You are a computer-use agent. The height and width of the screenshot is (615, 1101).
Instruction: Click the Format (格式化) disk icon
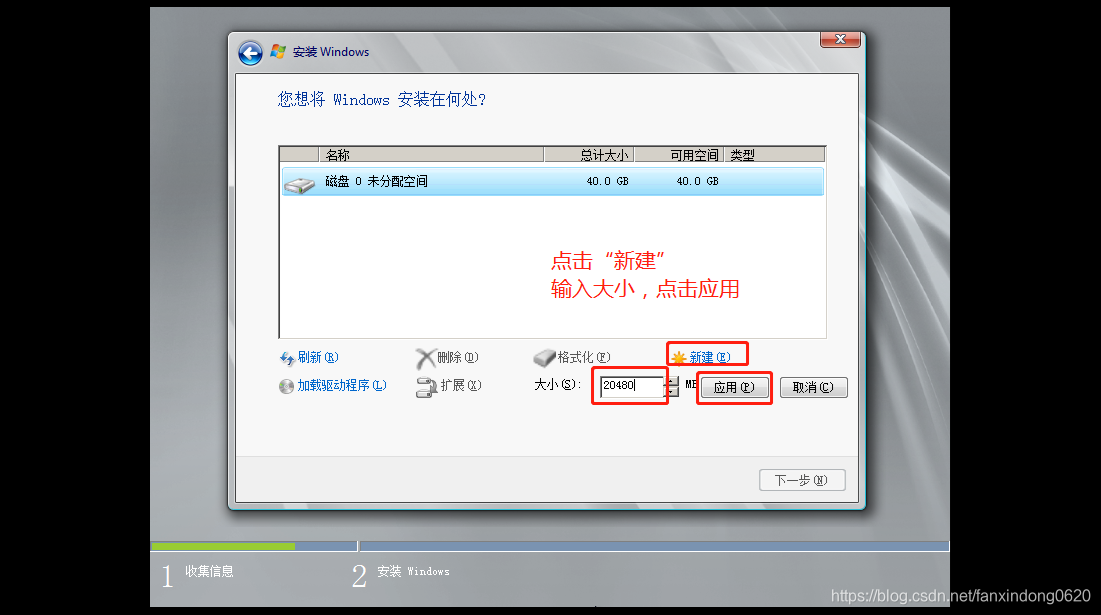point(543,357)
